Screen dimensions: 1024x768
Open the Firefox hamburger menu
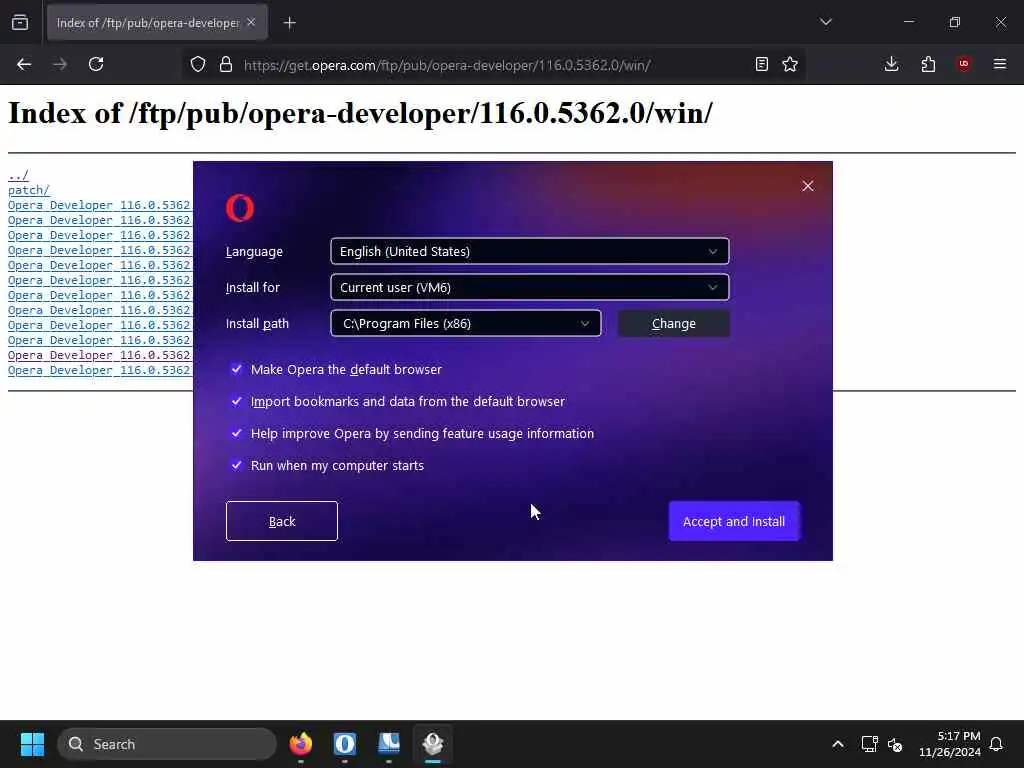(x=1000, y=64)
